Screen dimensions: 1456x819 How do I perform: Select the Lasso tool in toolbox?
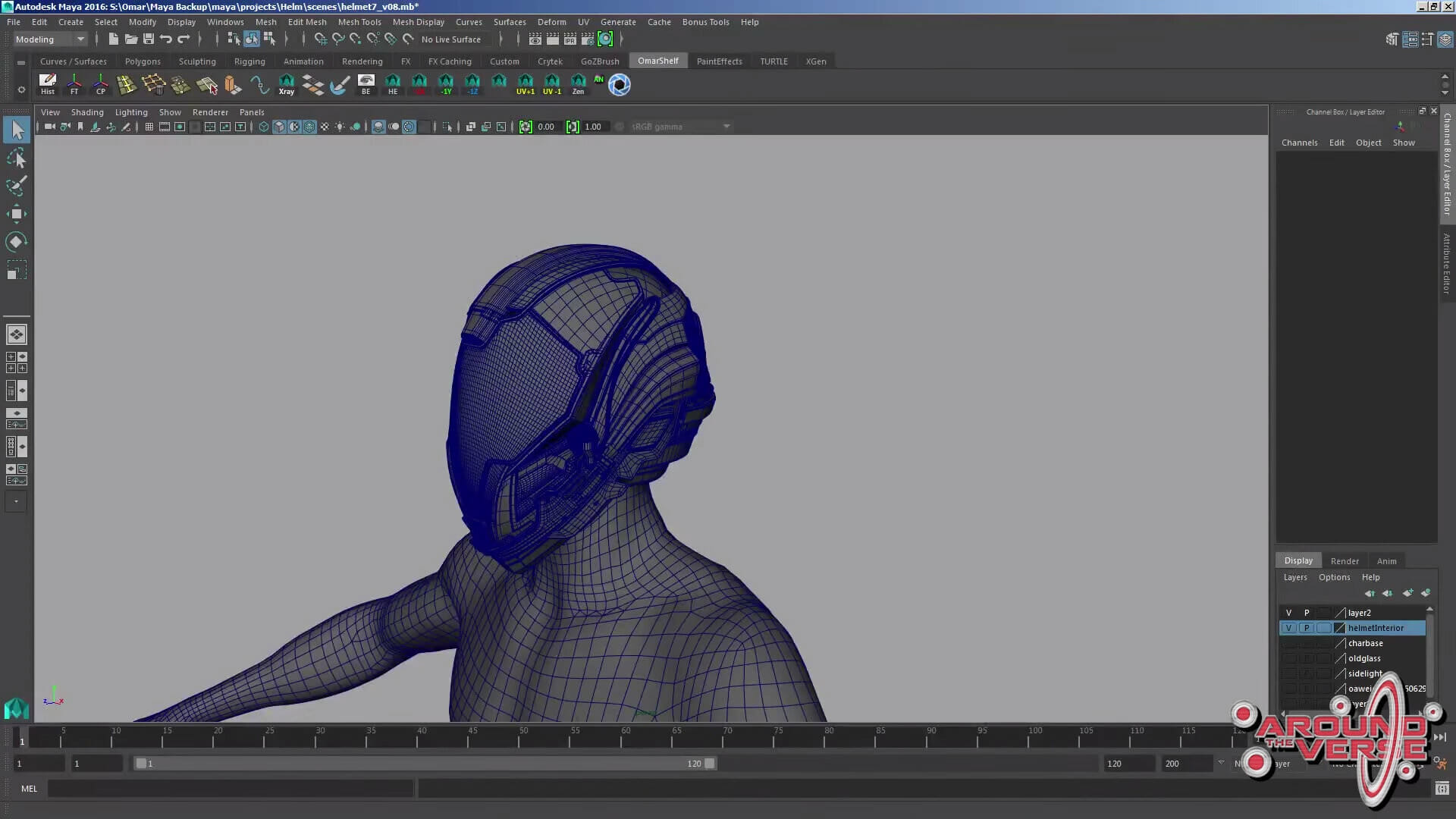coord(16,158)
